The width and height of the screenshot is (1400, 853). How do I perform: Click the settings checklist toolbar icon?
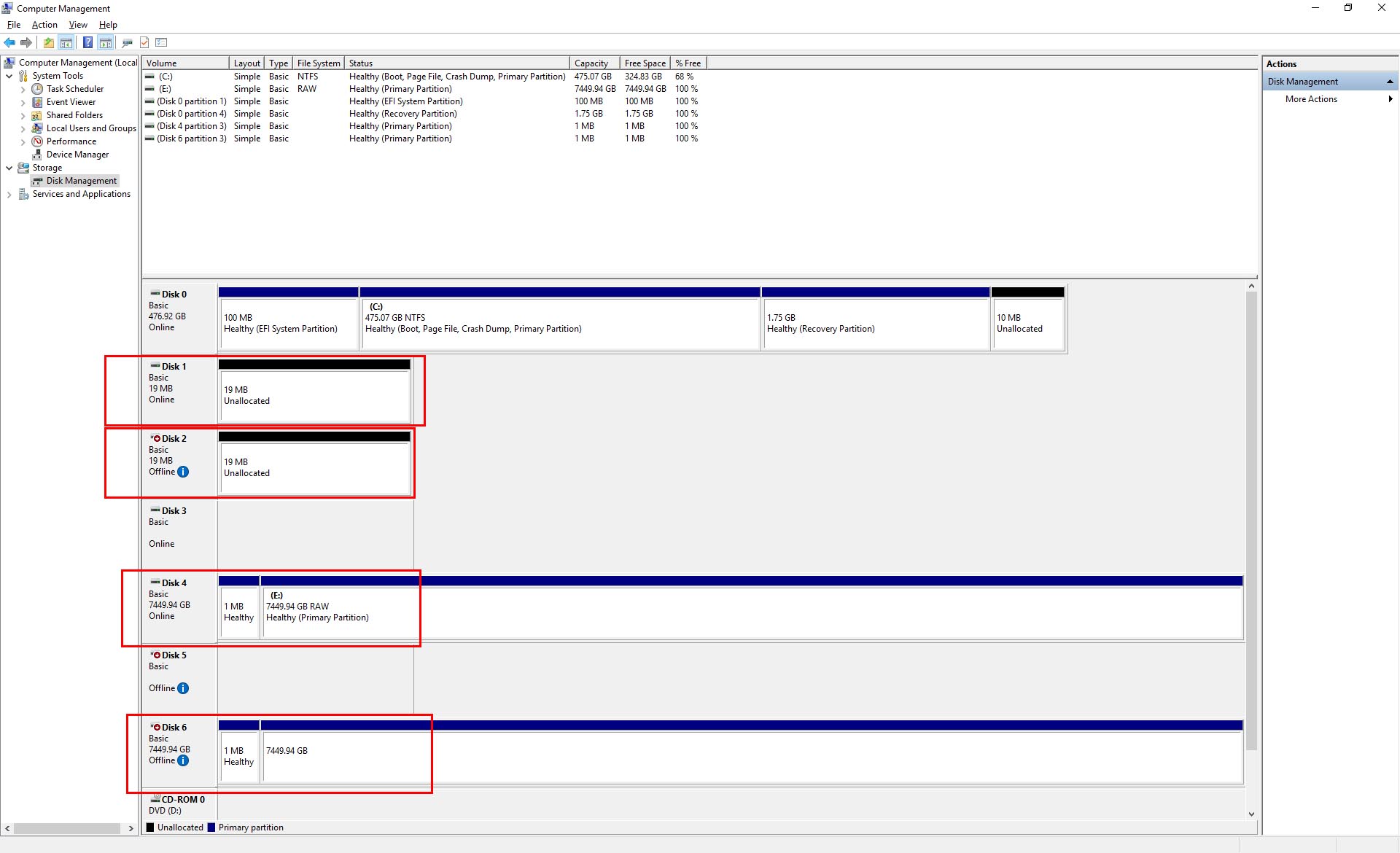click(x=161, y=42)
